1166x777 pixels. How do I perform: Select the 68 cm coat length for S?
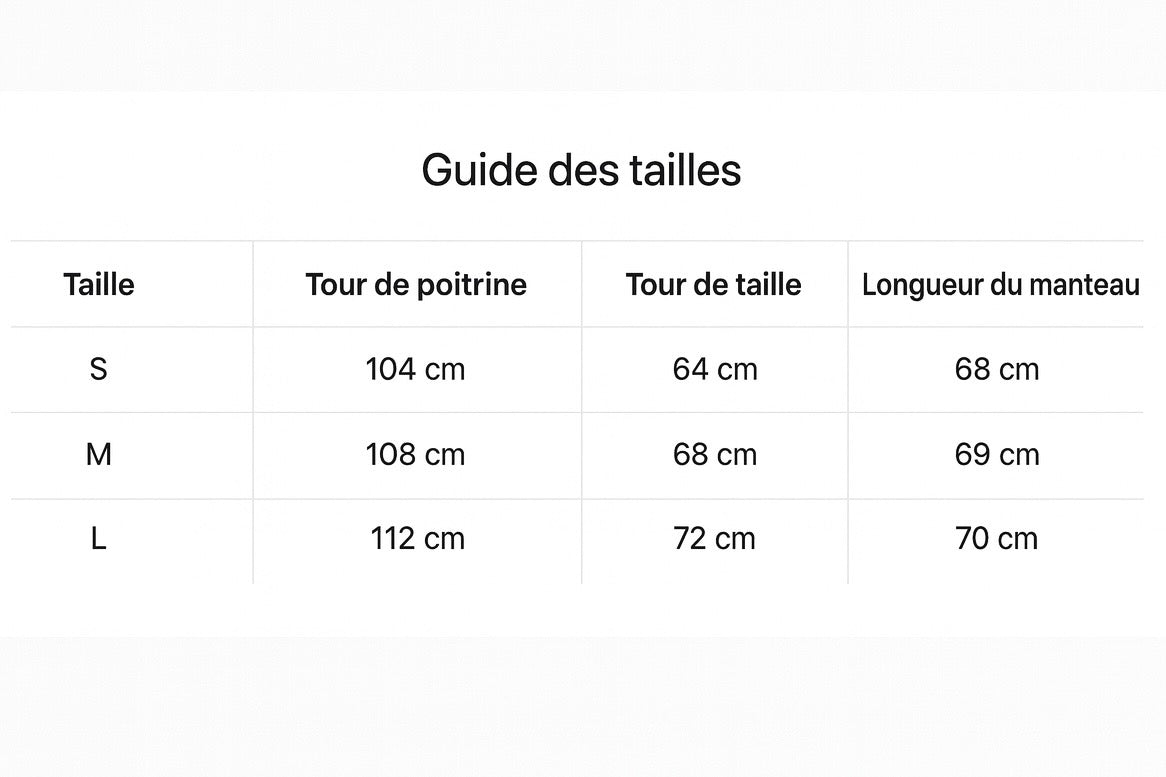click(997, 370)
